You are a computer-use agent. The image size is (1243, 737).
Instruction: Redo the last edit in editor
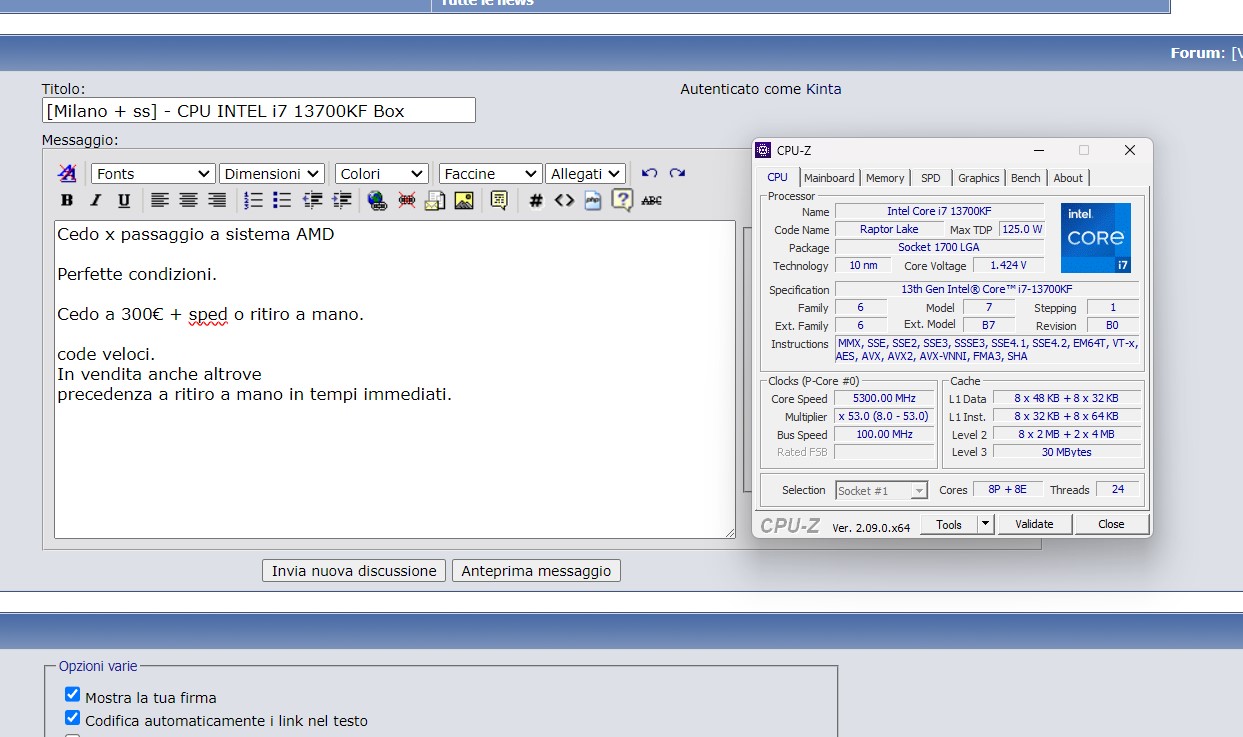(x=677, y=173)
